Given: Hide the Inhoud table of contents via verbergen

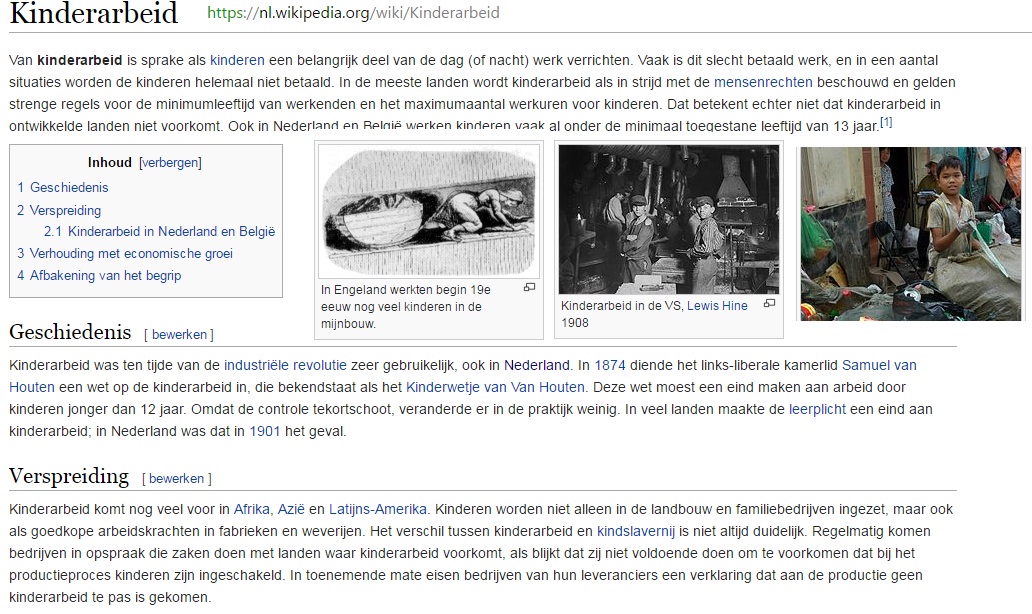Looking at the screenshot, I should pyautogui.click(x=170, y=162).
